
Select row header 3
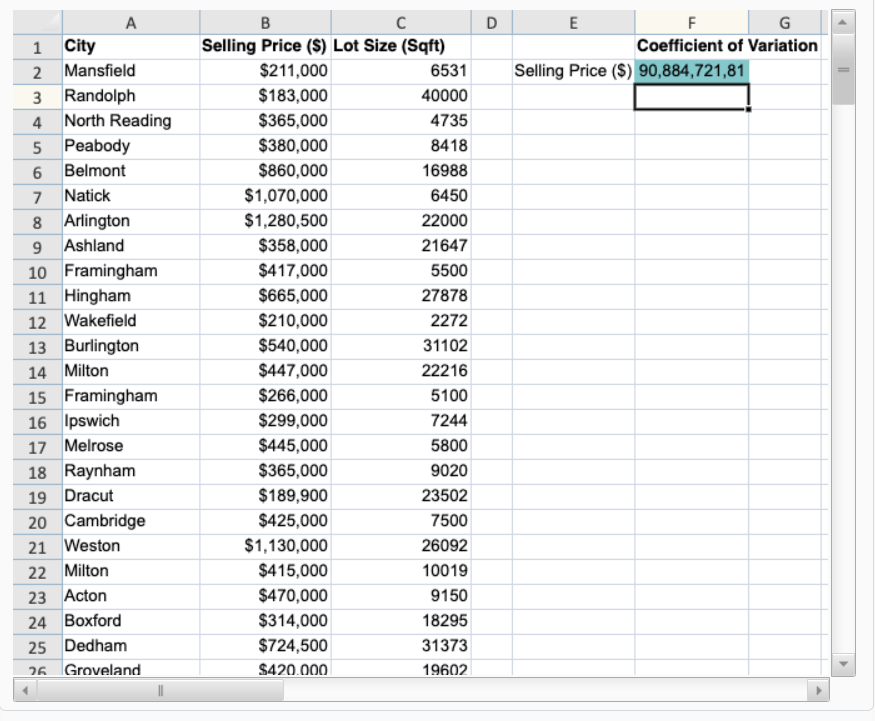[x=37, y=97]
